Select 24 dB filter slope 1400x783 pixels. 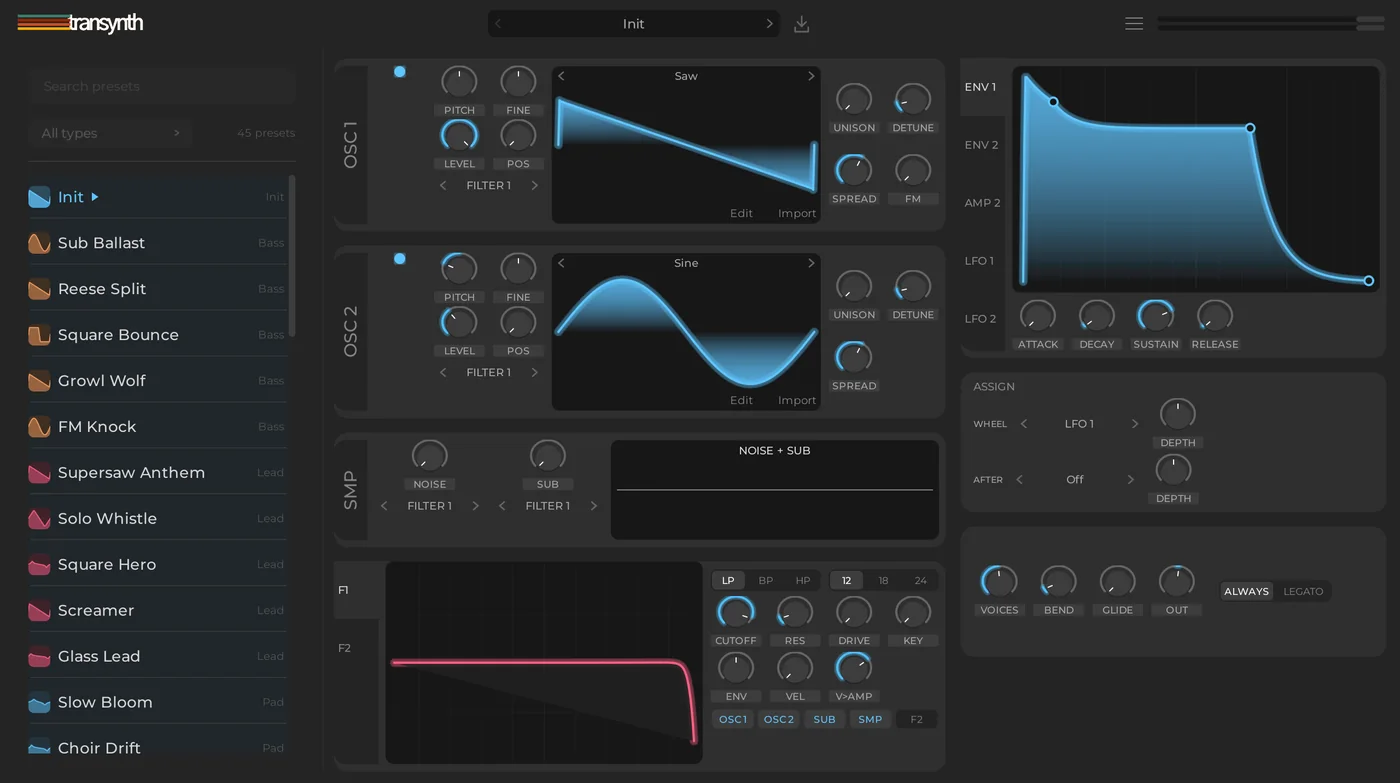tap(920, 580)
